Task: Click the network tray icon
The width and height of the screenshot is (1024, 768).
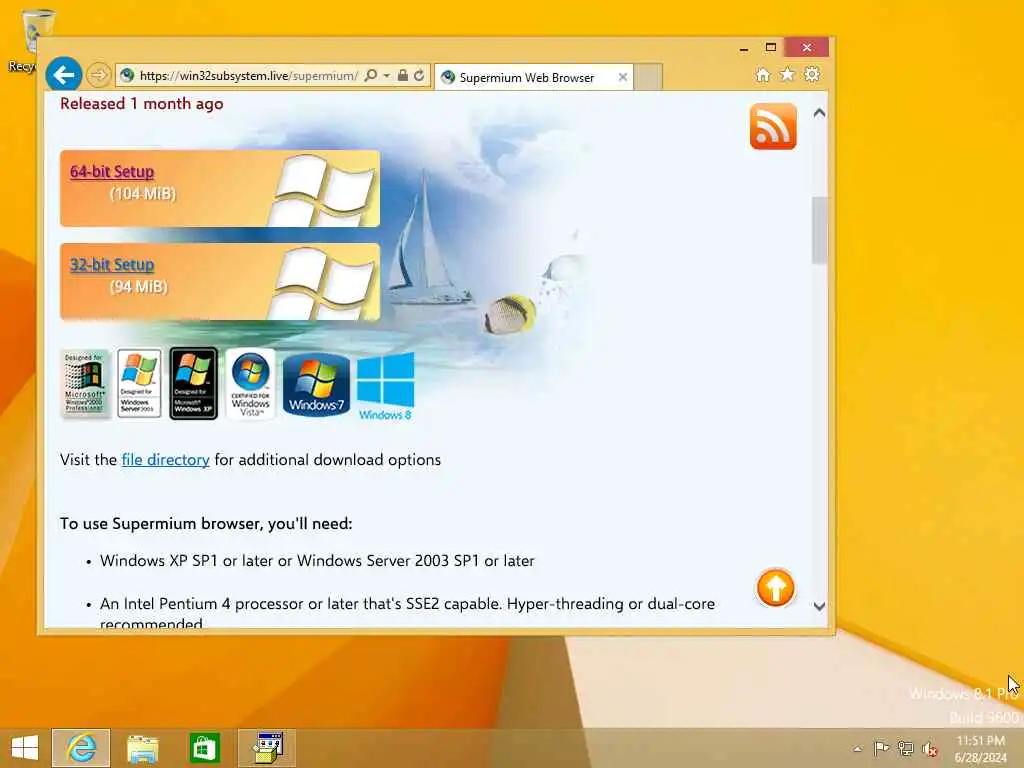Action: (905, 748)
